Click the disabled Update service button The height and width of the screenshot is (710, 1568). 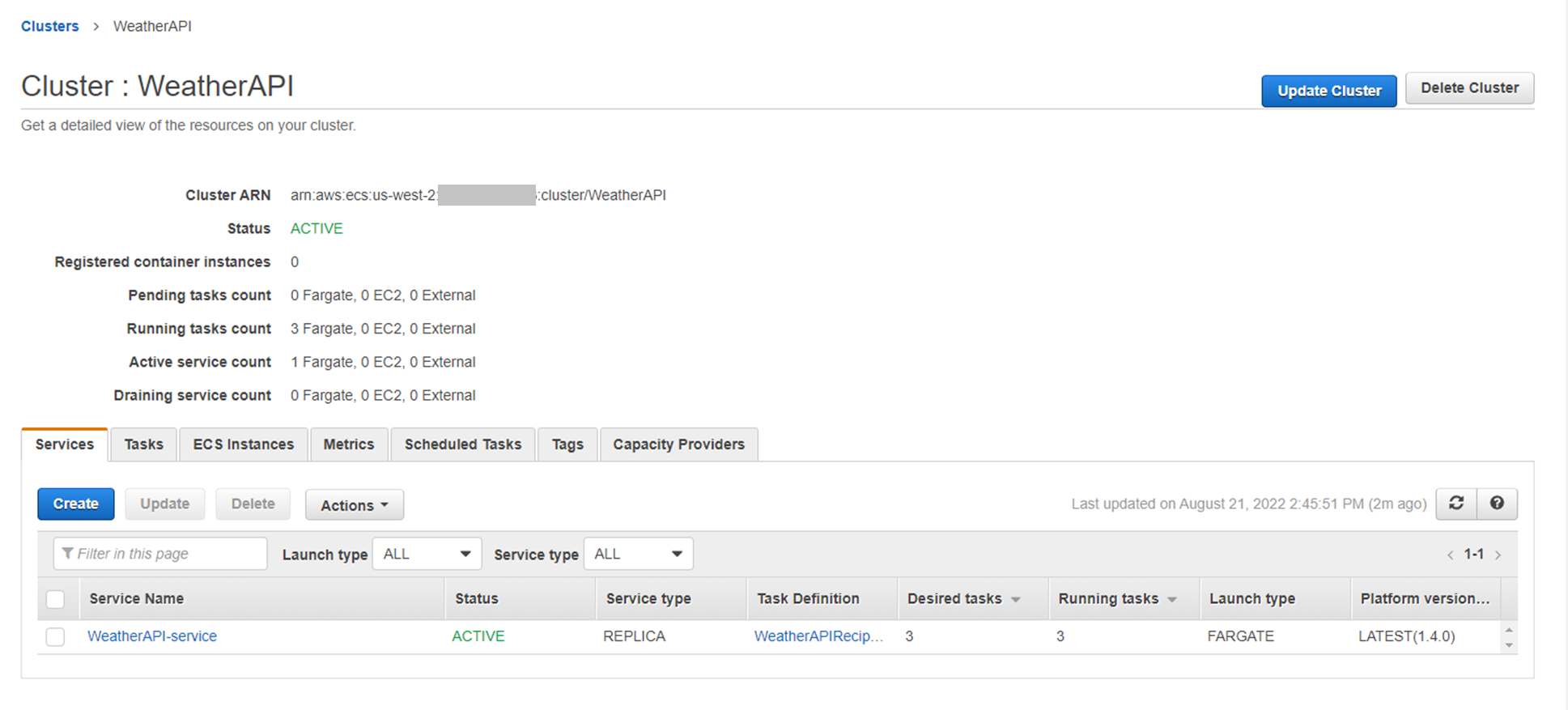click(165, 504)
